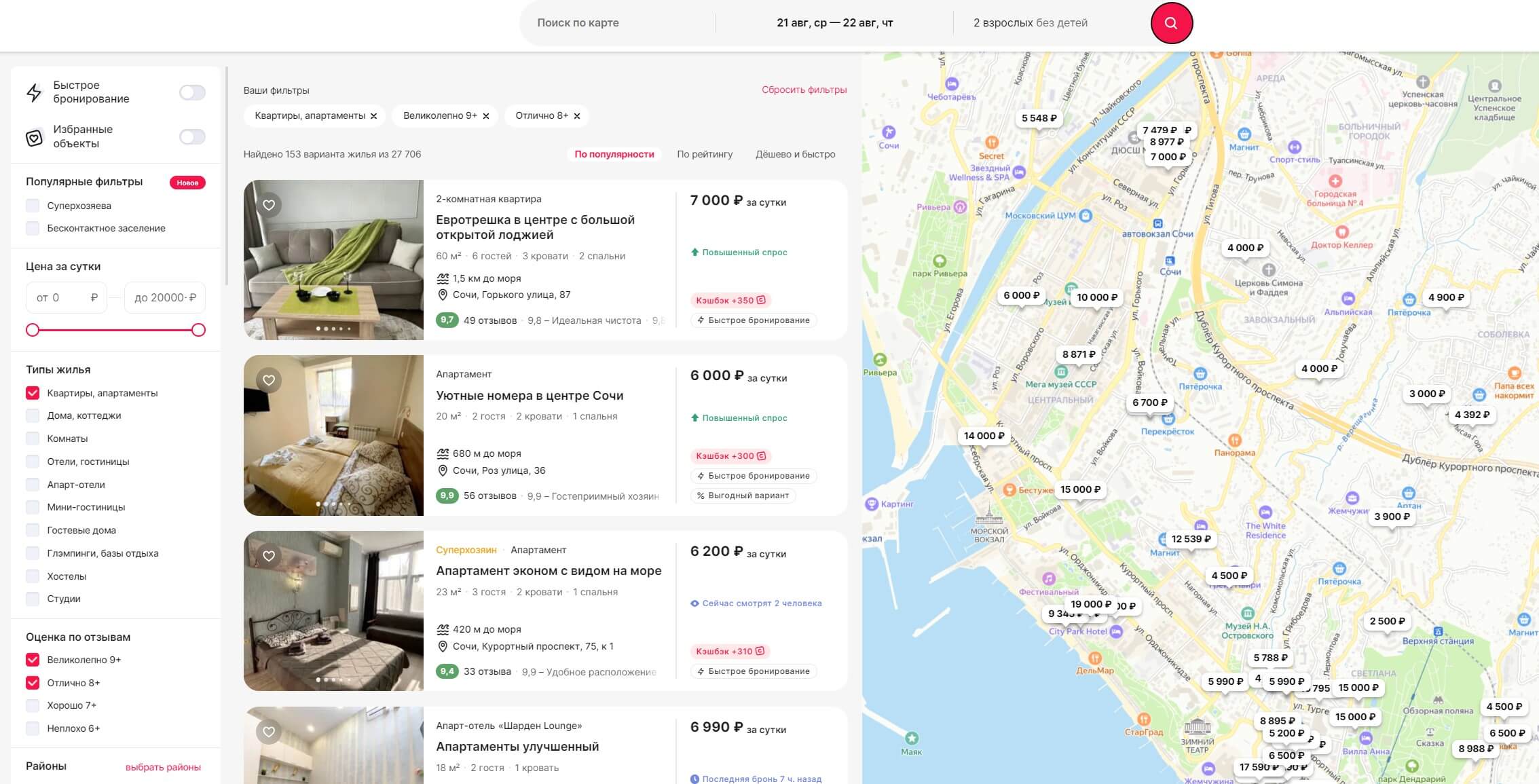The height and width of the screenshot is (784, 1539).
Task: Check the Суперхозяева filter
Action: click(33, 206)
